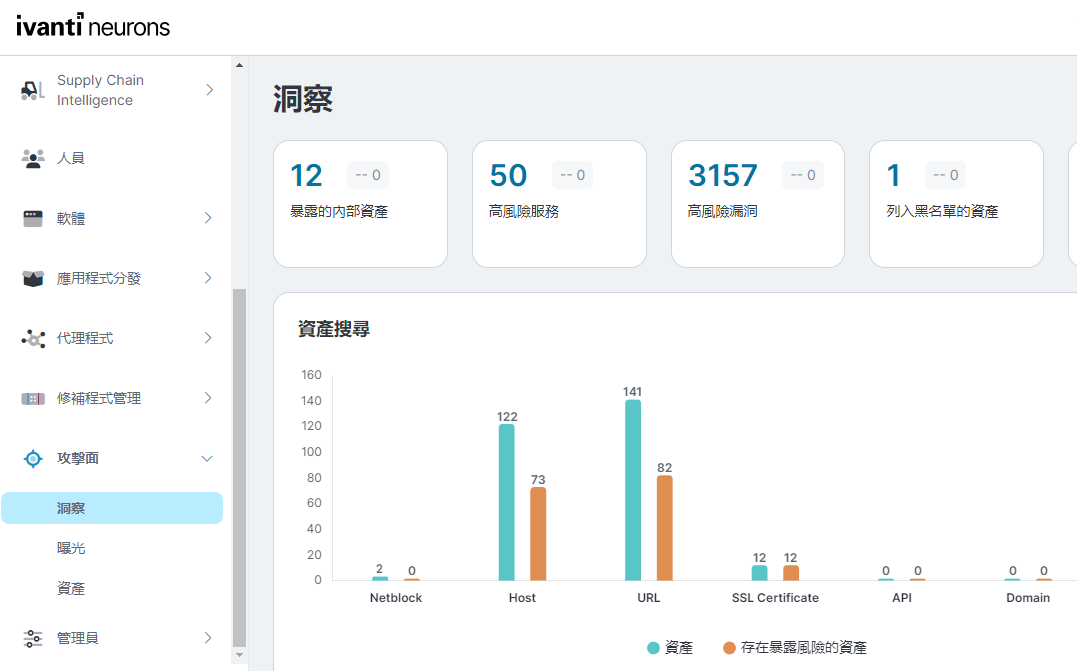Expand the 管理員 chevron
The height and width of the screenshot is (671, 1077).
click(x=208, y=638)
